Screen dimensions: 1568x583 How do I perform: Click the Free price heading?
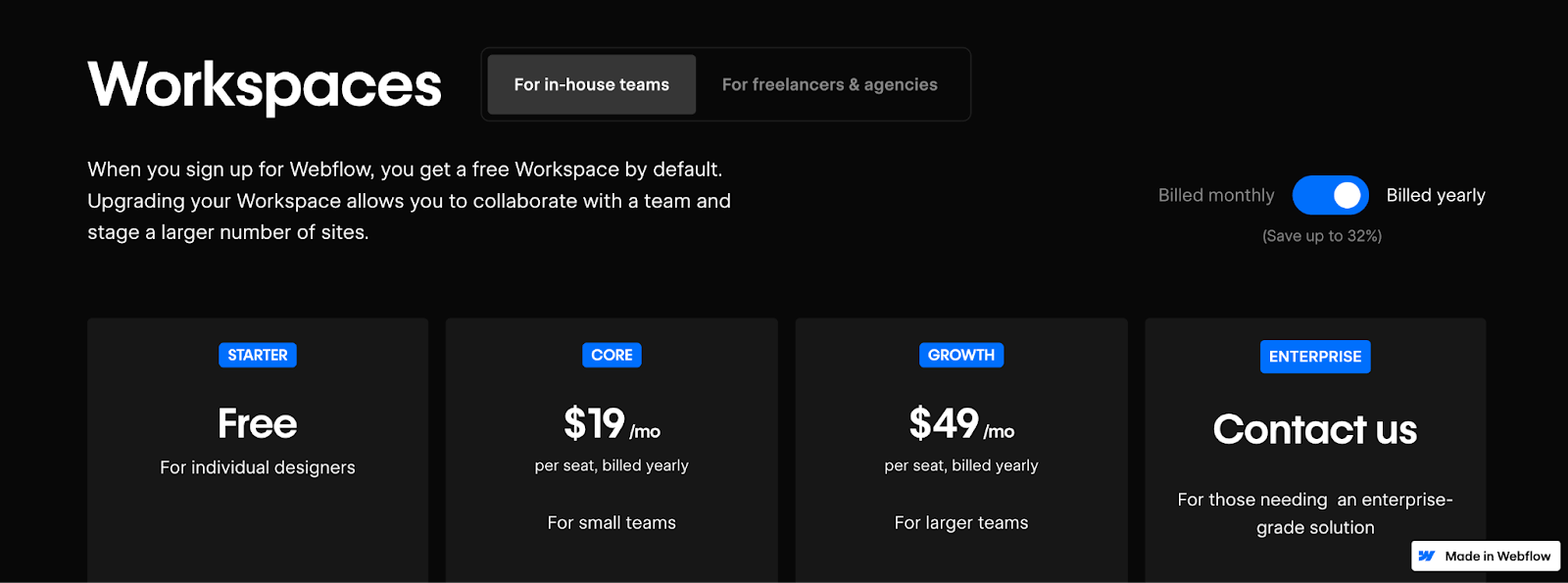(x=257, y=424)
